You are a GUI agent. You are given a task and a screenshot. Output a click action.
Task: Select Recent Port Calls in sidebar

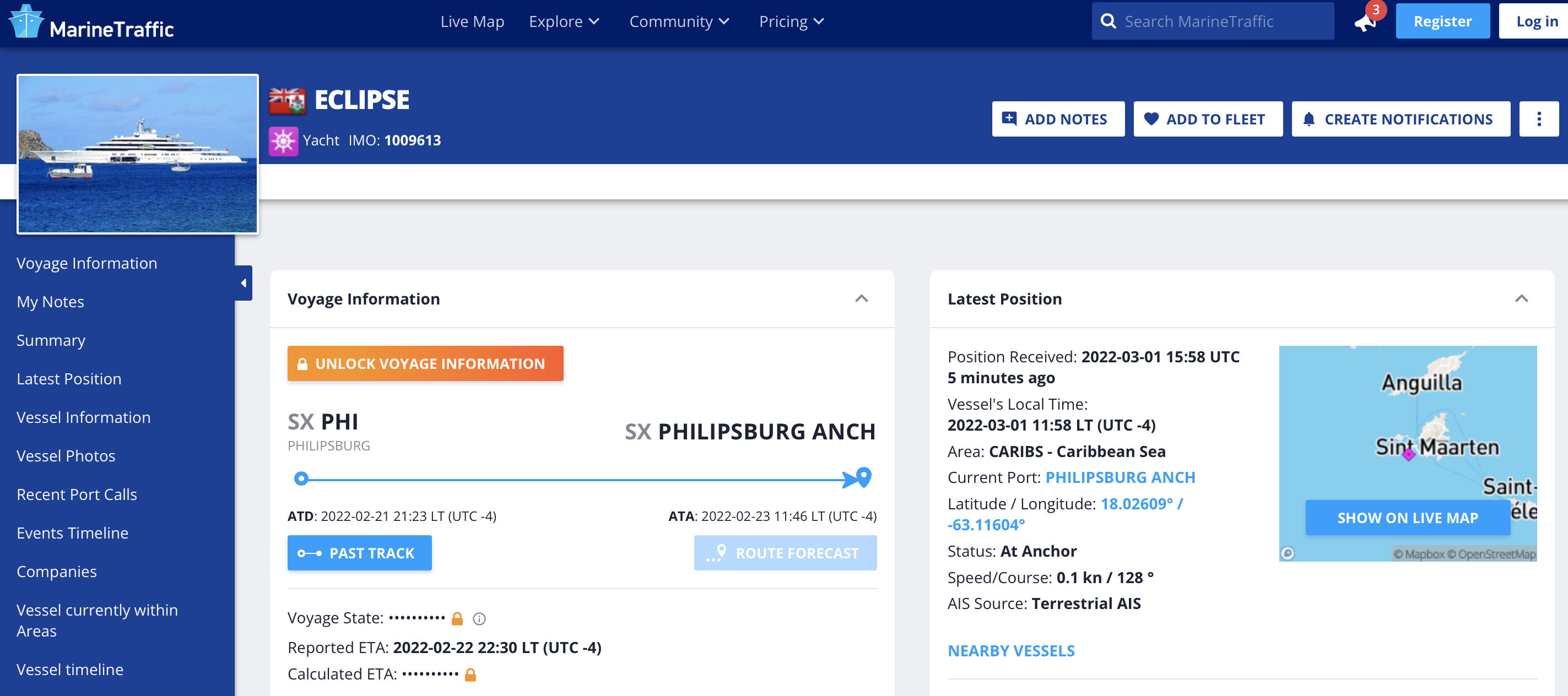coord(77,494)
